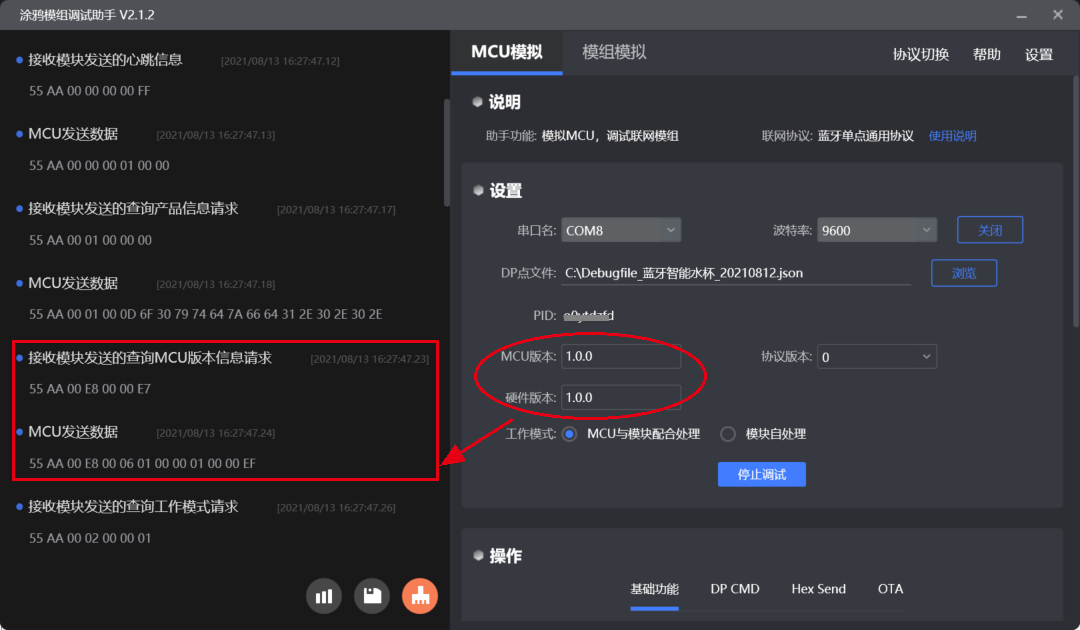
Task: Click the 说明 section heading
Action: tap(504, 103)
